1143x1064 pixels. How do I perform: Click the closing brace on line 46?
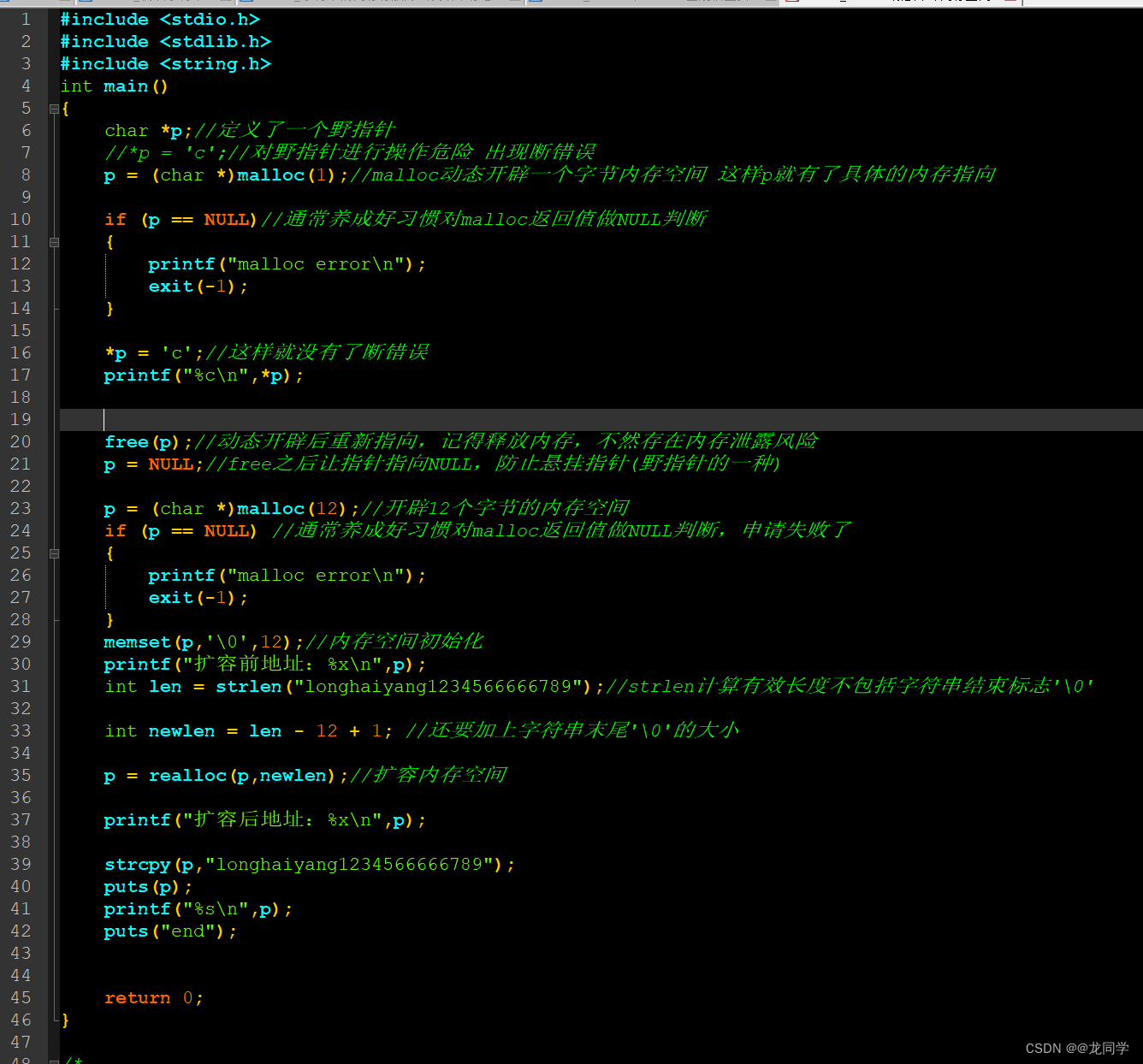click(x=66, y=1020)
